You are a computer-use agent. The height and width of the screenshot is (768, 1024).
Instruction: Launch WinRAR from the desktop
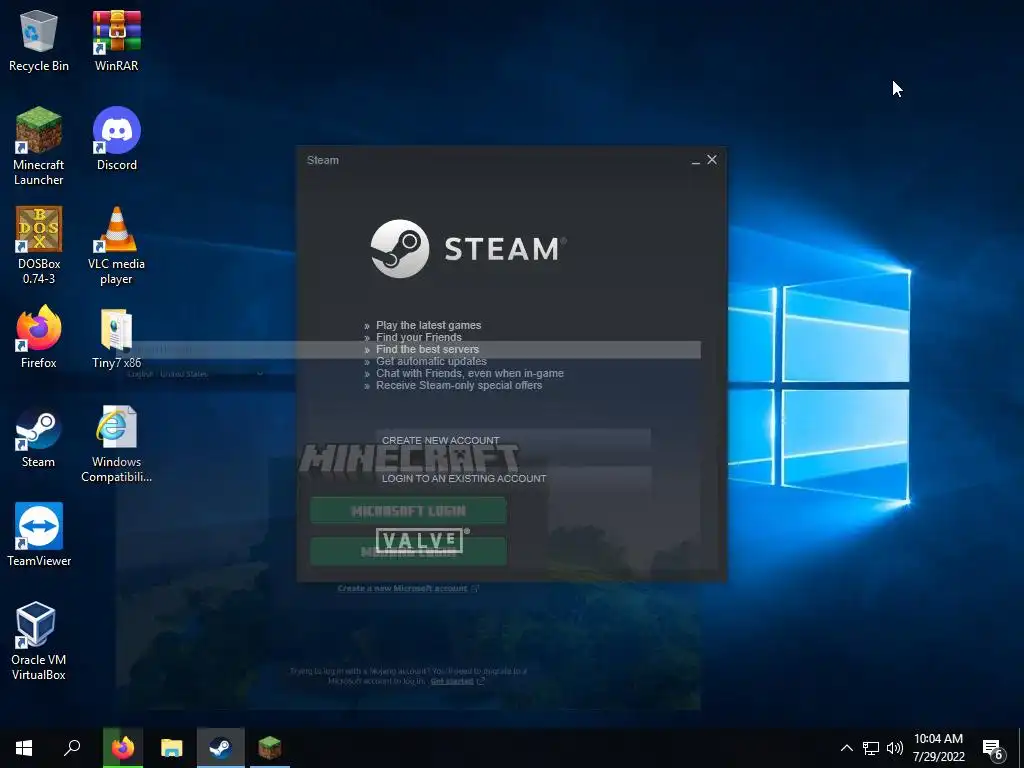coord(116,41)
